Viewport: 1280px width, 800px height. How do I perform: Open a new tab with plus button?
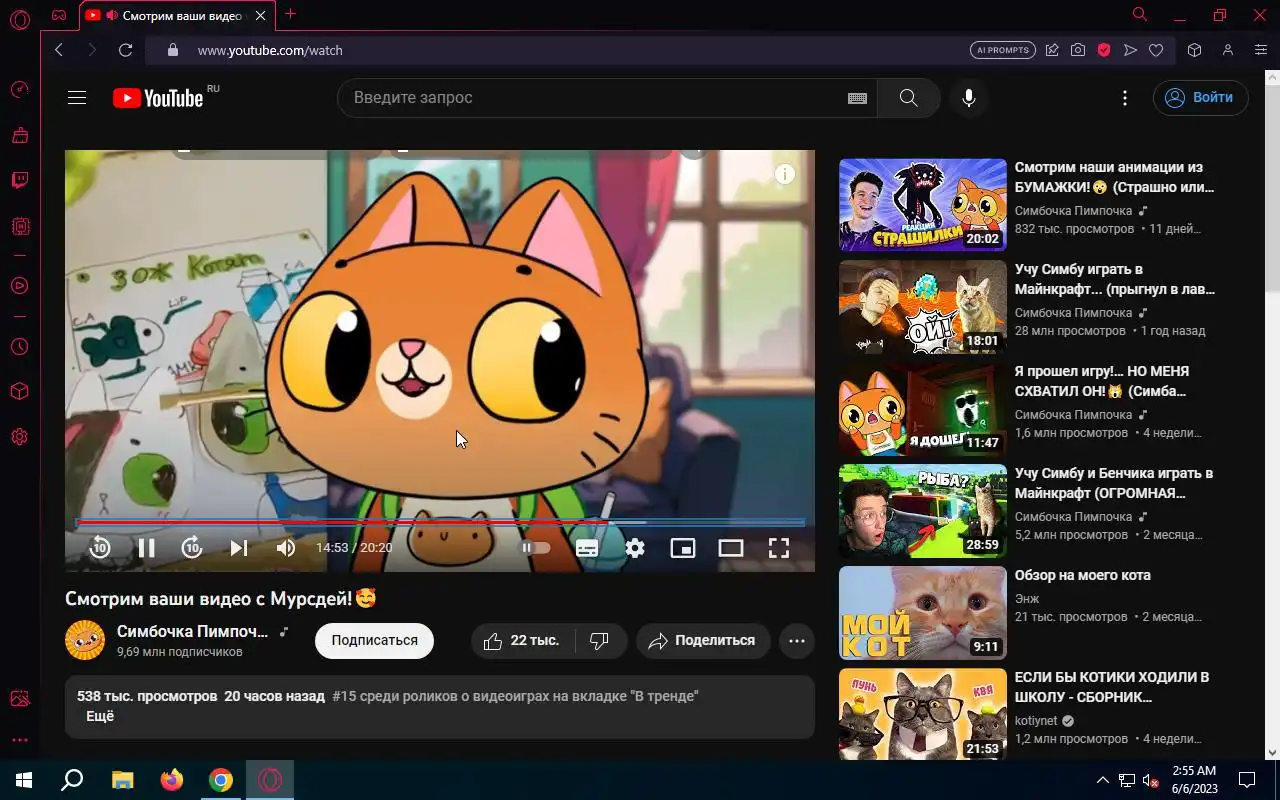click(x=290, y=14)
